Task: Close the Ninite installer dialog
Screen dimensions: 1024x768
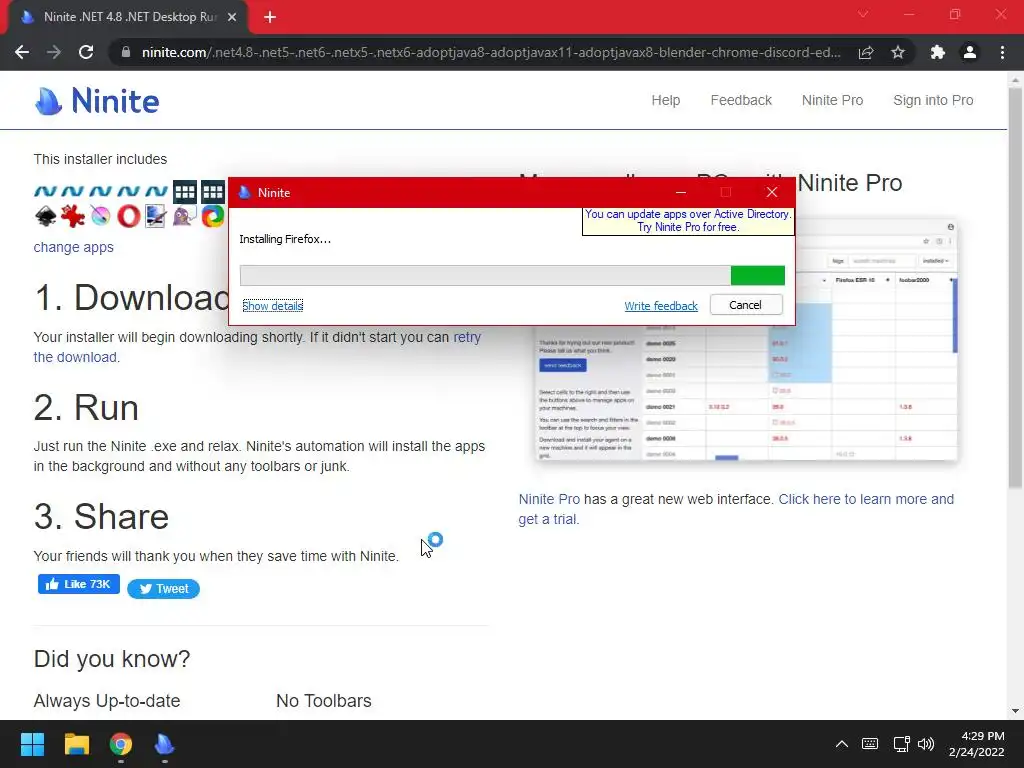Action: coord(771,193)
